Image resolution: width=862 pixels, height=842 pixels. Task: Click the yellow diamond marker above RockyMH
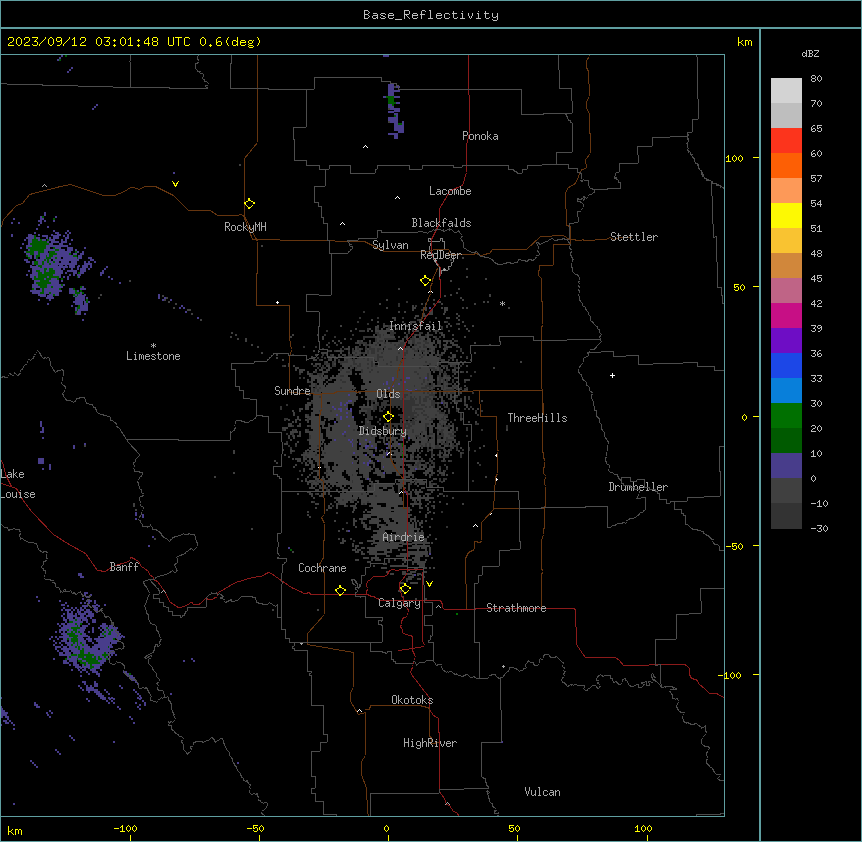[x=250, y=203]
